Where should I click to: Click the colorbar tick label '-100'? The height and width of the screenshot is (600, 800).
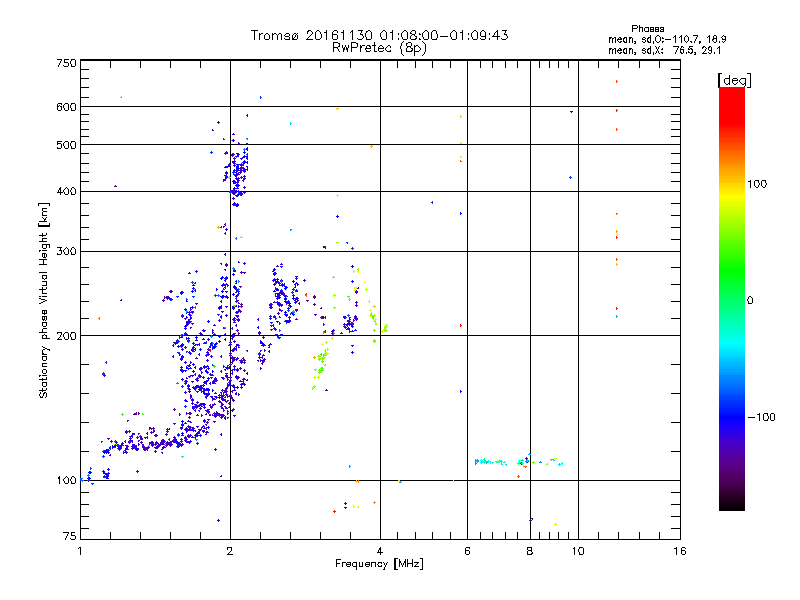click(761, 417)
